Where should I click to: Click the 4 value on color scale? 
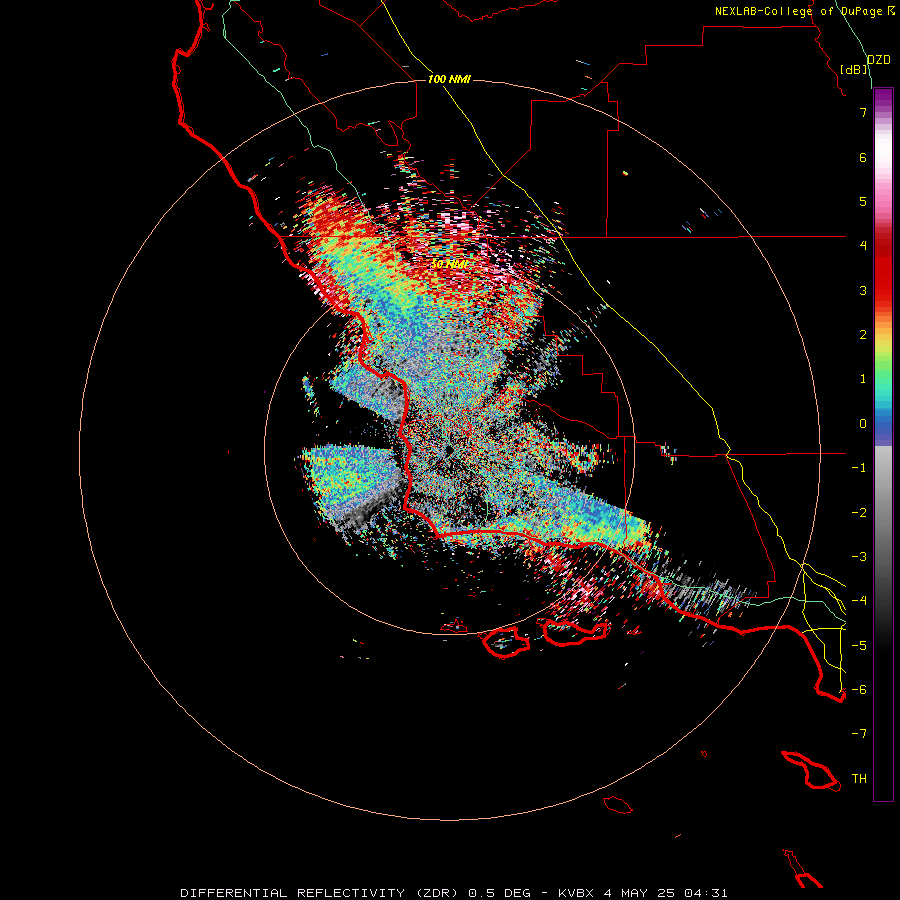click(x=863, y=246)
